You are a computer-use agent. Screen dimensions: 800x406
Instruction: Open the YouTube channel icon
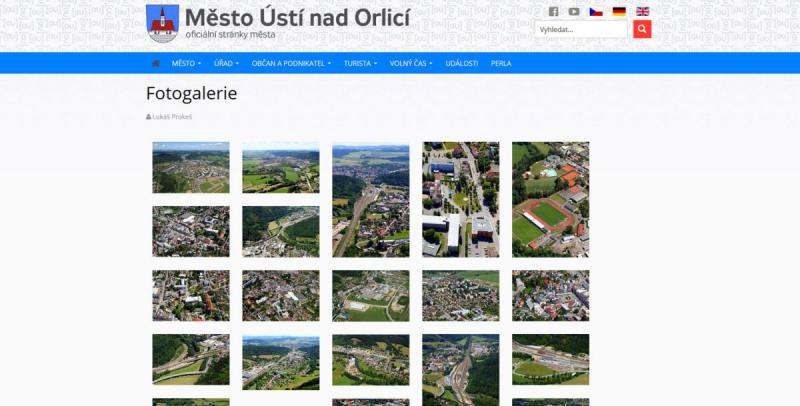tap(574, 12)
